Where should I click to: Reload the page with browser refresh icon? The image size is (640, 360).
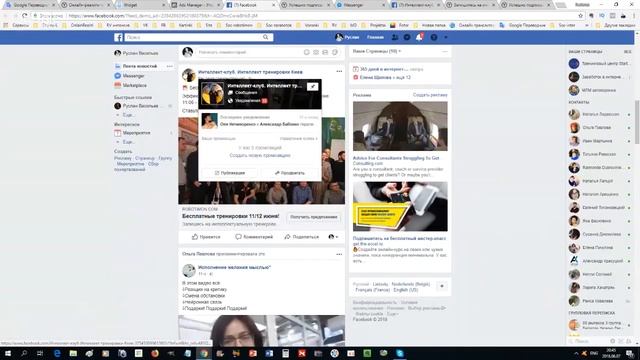coord(24,16)
